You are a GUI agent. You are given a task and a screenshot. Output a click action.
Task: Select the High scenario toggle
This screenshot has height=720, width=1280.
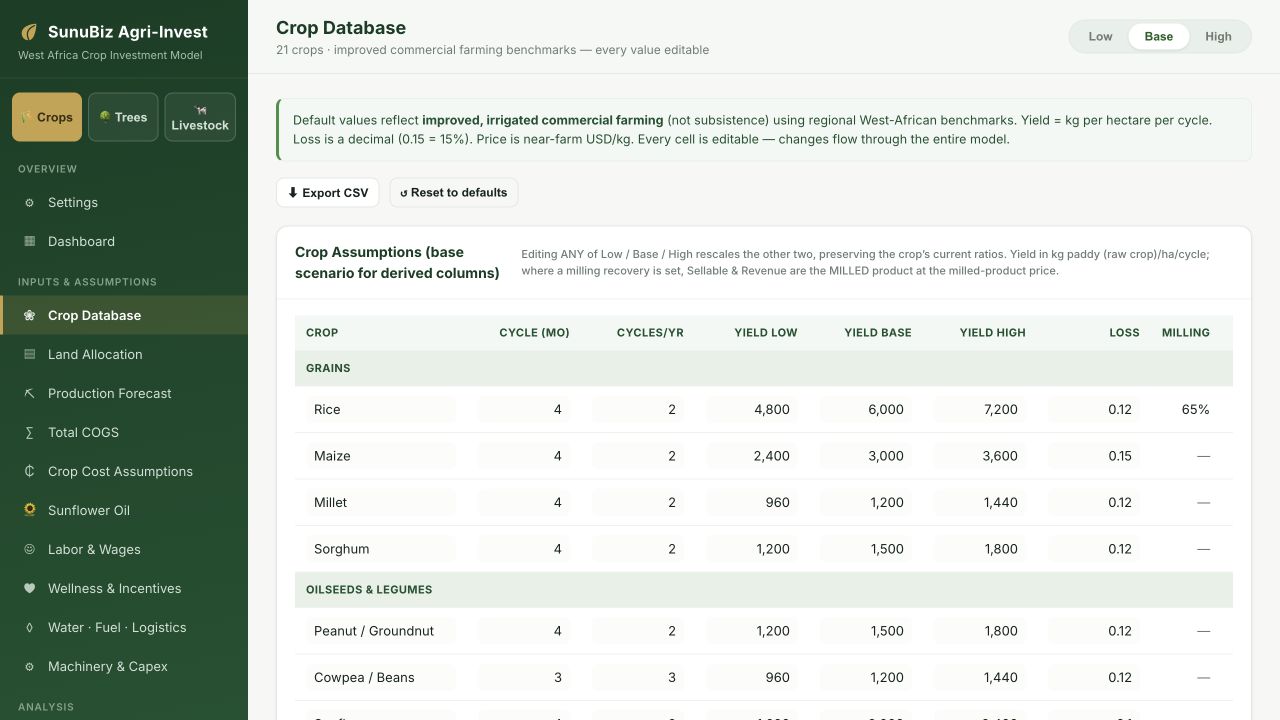[x=1218, y=37]
